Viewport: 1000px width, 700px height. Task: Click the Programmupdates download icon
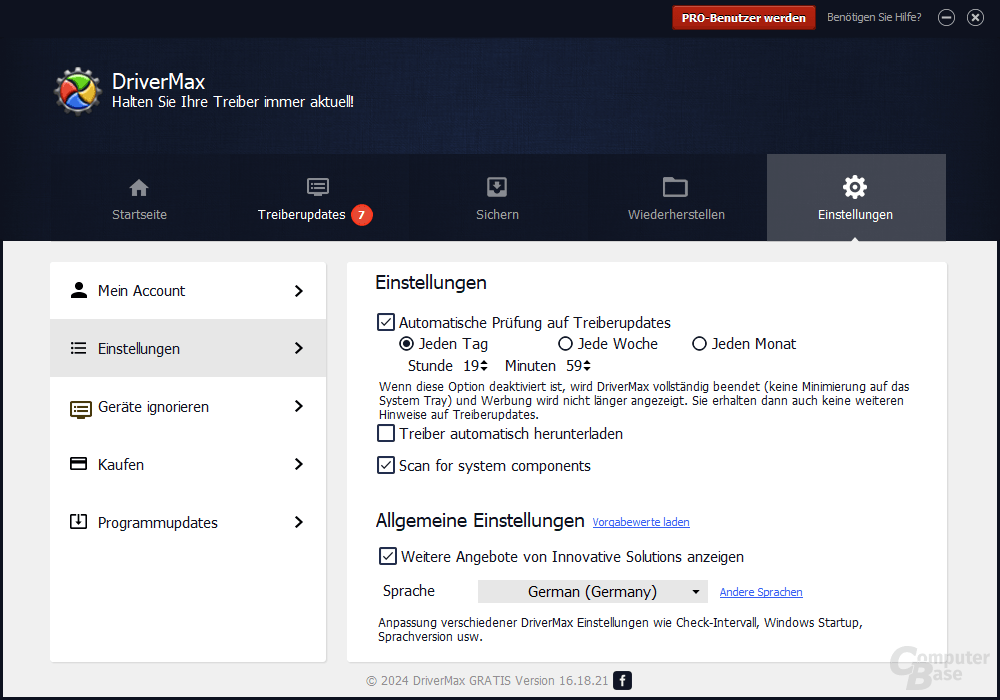[x=78, y=521]
